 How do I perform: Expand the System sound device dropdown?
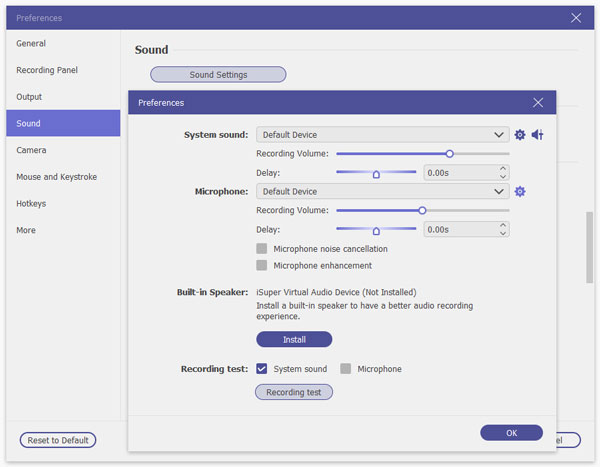[x=500, y=135]
